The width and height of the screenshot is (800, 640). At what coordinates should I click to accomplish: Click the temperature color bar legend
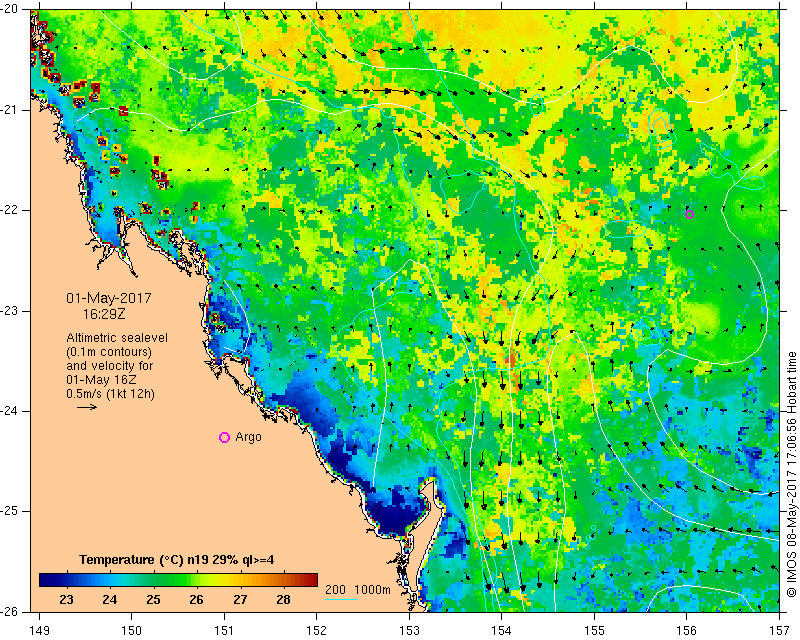click(178, 580)
